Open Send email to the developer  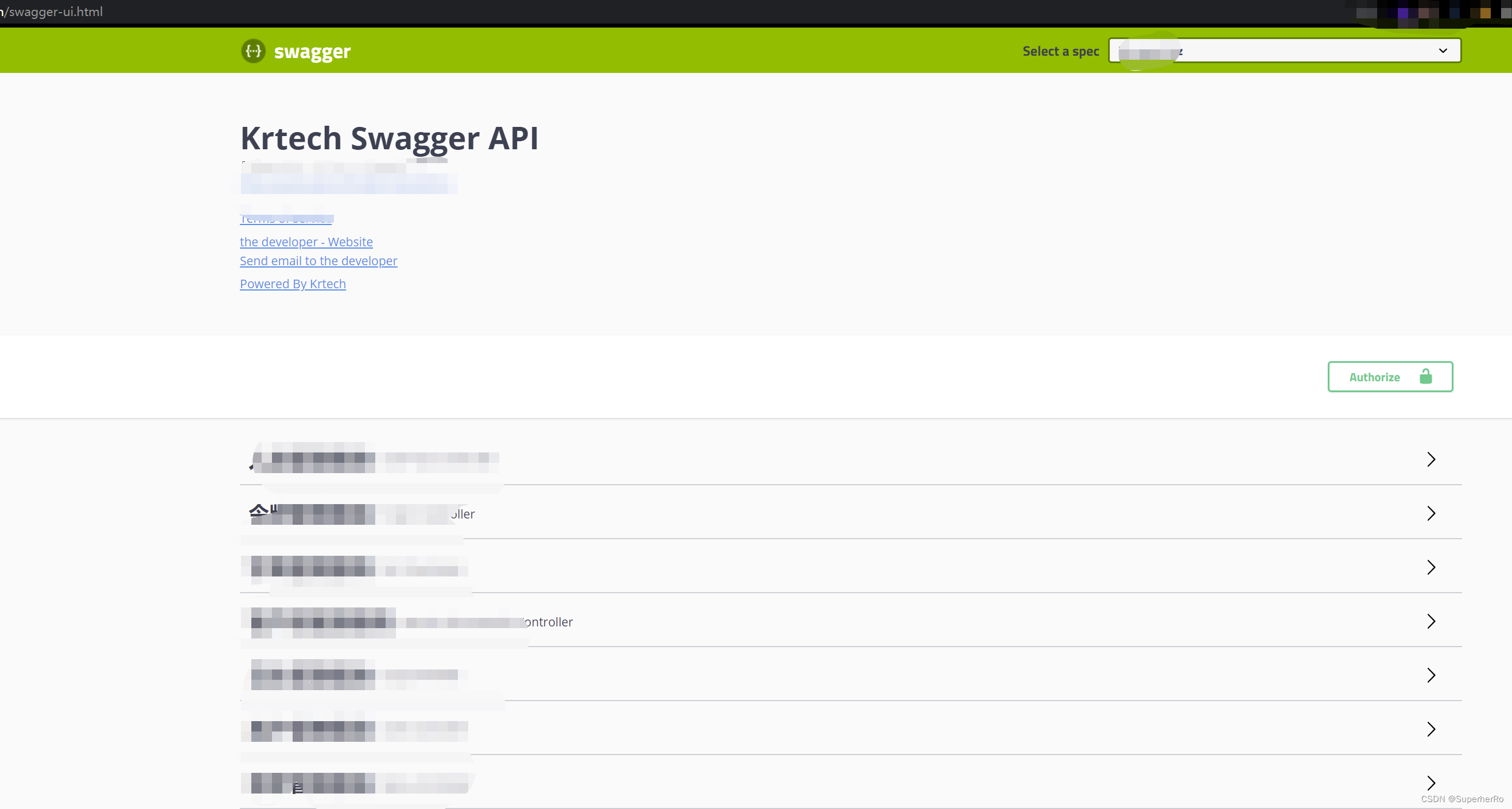pyautogui.click(x=318, y=261)
